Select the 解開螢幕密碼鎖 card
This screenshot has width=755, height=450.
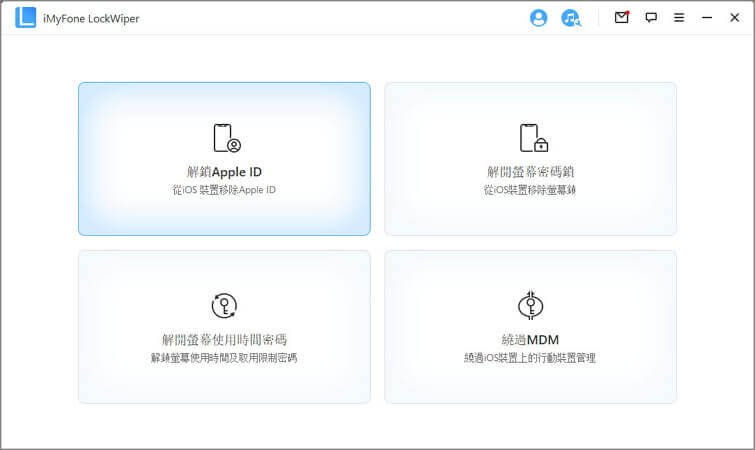pyautogui.click(x=531, y=159)
